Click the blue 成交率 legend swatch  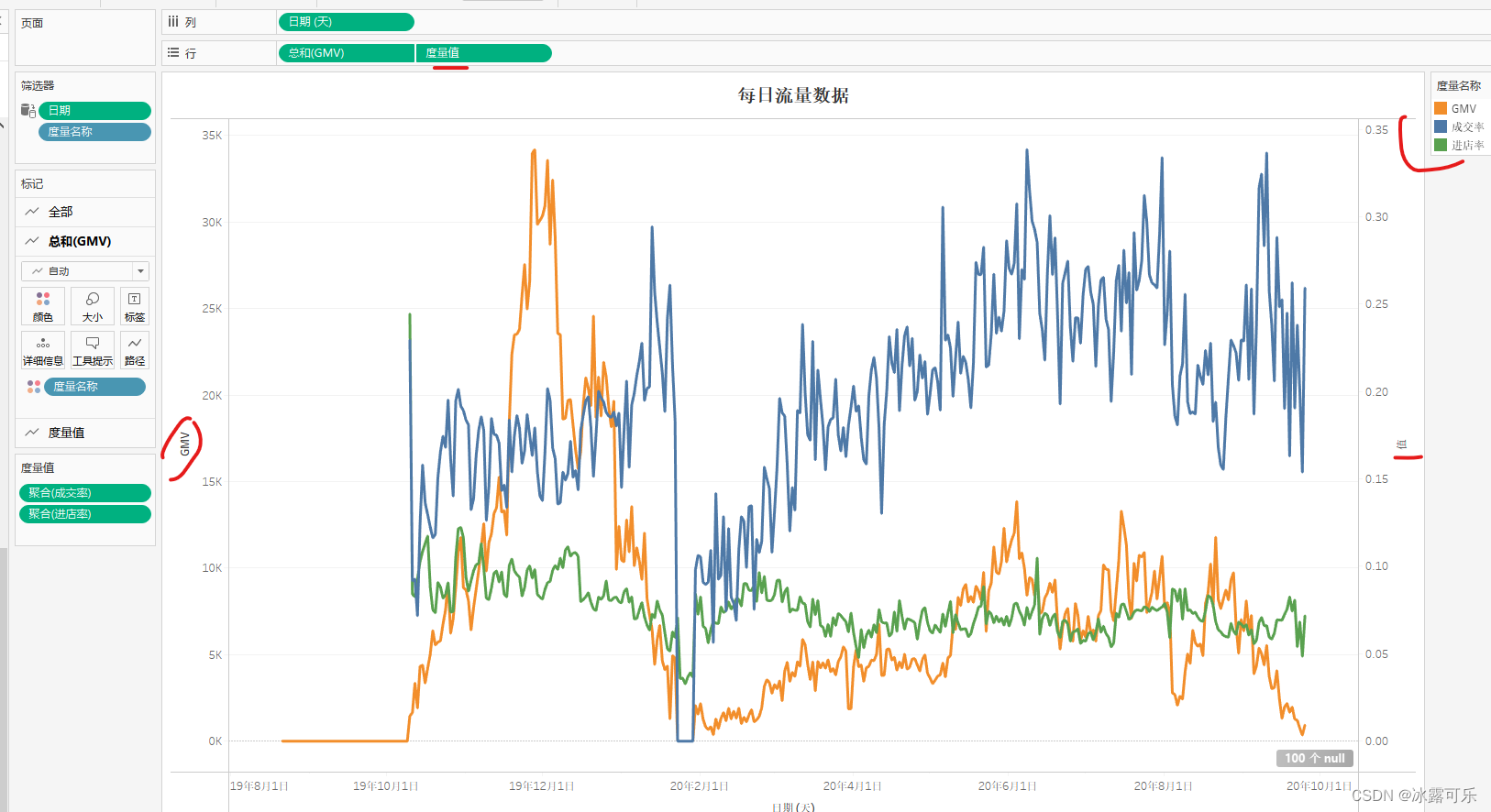coord(1441,126)
